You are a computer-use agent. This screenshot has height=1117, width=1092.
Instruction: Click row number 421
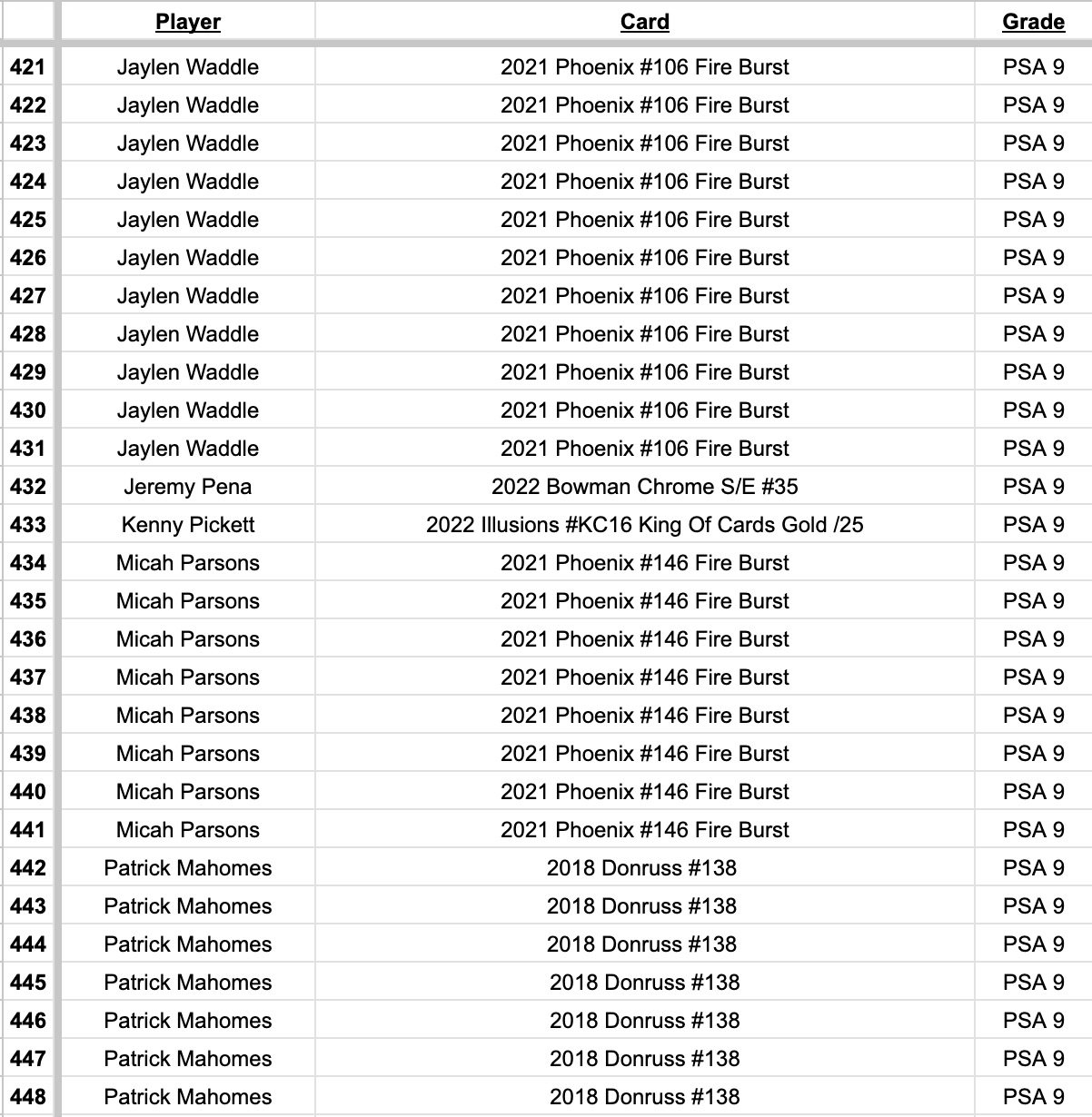point(28,67)
